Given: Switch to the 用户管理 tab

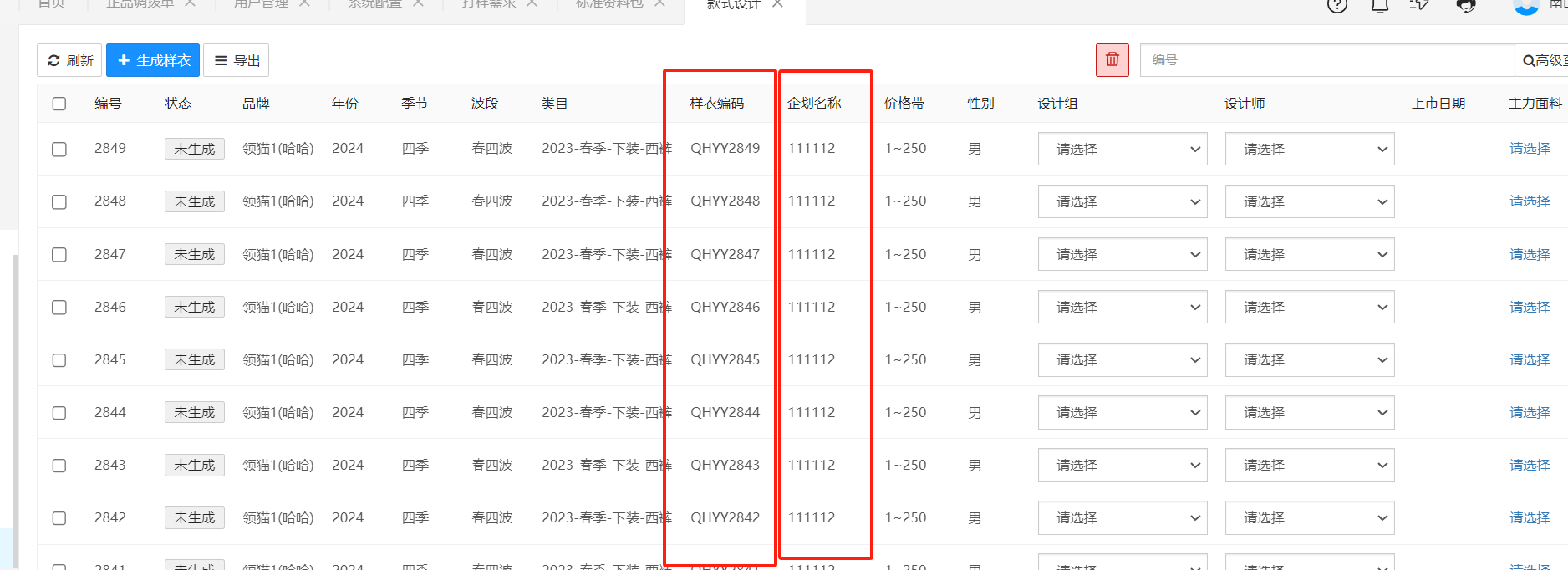Looking at the screenshot, I should point(260,4).
